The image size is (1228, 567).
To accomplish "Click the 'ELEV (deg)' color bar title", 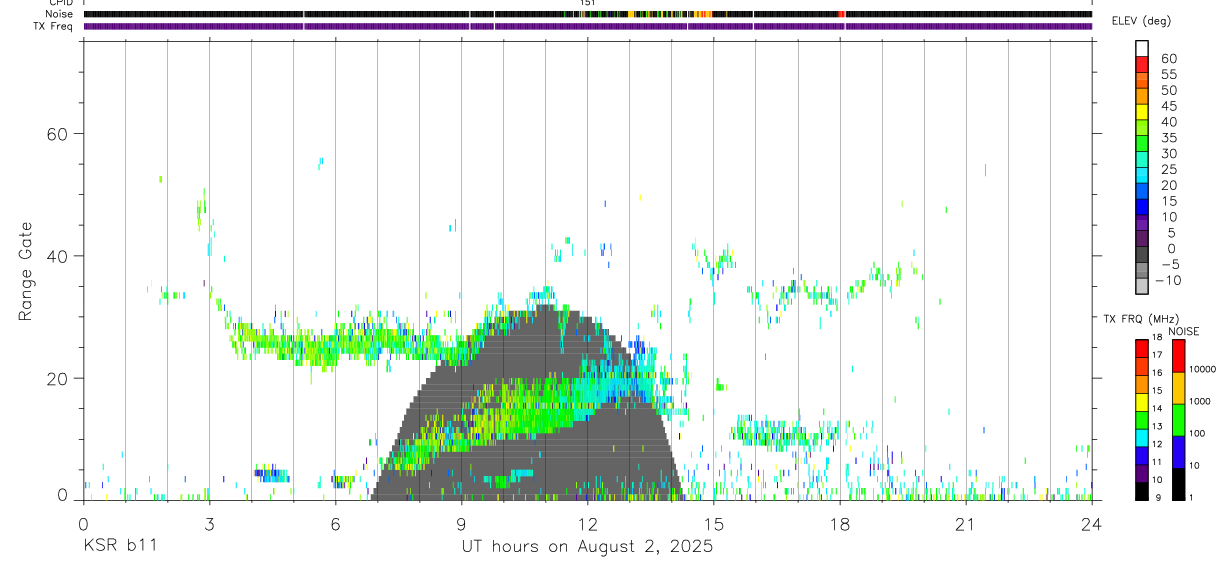I will [1142, 21].
